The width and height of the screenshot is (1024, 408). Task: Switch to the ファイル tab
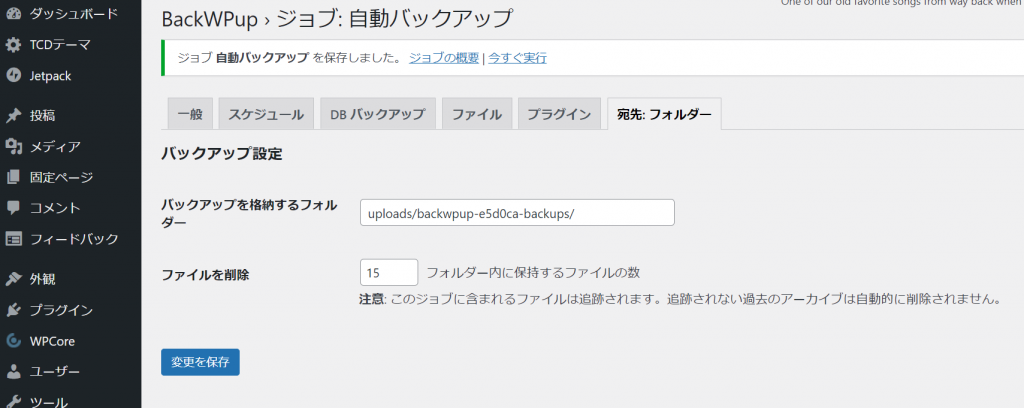477,114
